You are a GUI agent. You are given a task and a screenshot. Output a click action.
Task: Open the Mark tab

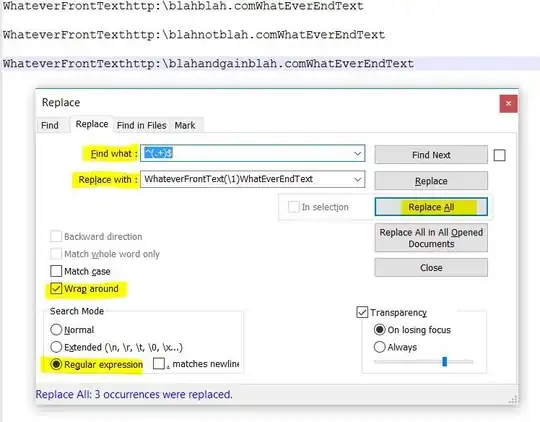click(x=185, y=125)
